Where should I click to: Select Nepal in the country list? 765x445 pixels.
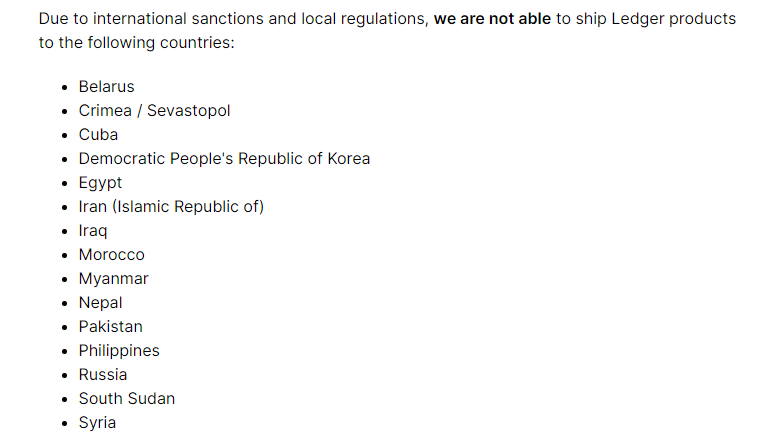pos(100,303)
